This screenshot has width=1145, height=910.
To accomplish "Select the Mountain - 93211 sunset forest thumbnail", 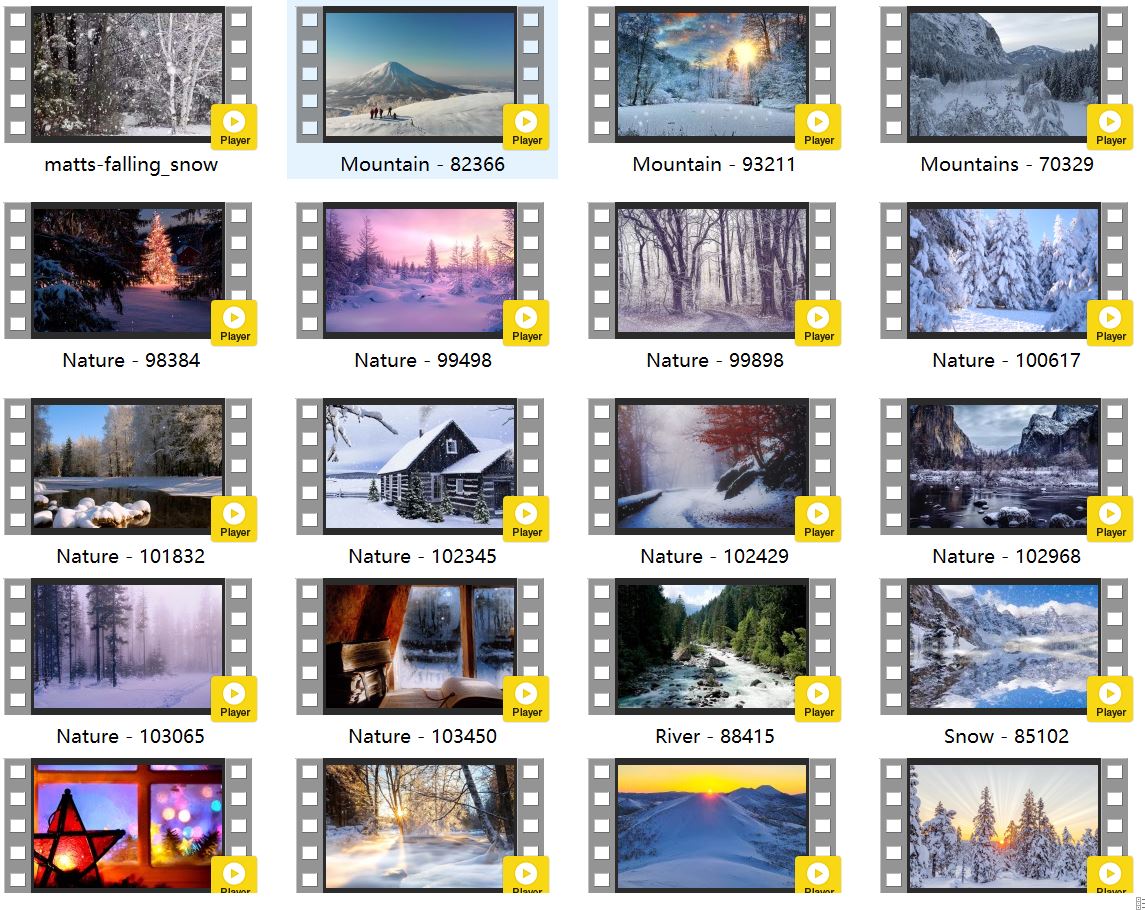I will (711, 74).
